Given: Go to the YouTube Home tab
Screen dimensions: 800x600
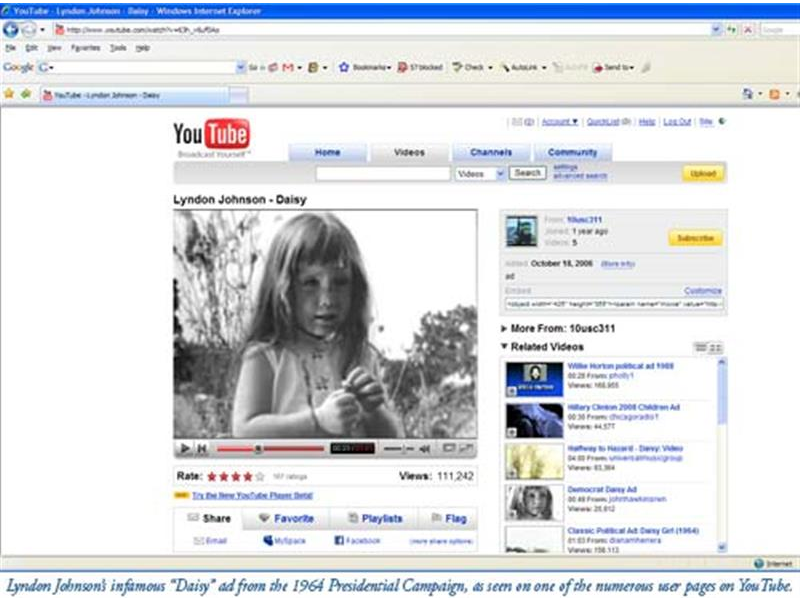Looking at the screenshot, I should (328, 153).
